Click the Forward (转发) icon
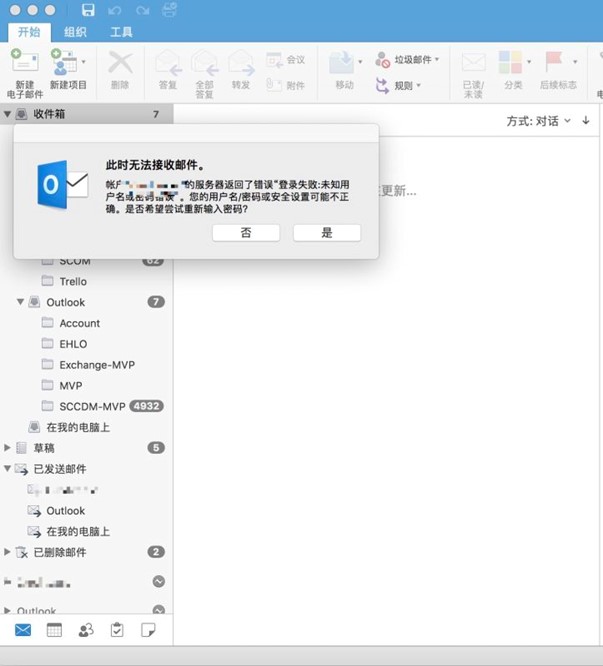Screen dimensions: 603x666 tap(241, 63)
